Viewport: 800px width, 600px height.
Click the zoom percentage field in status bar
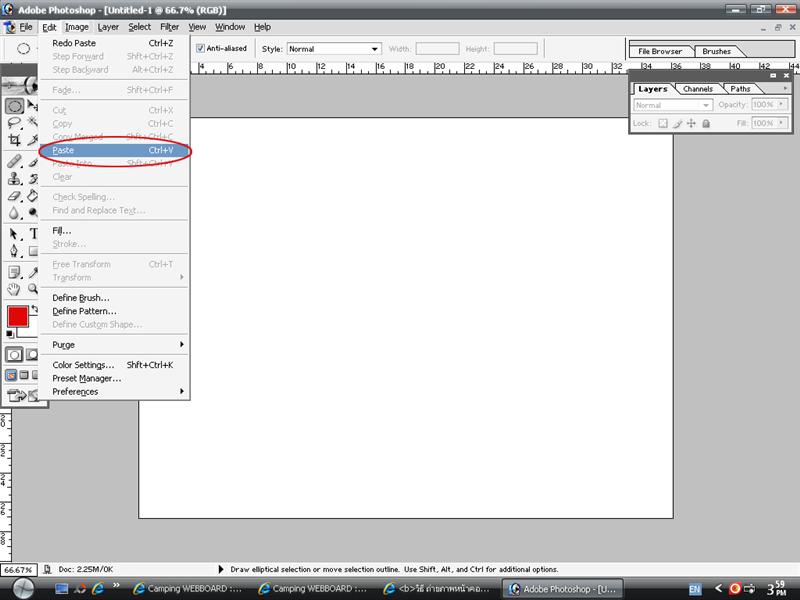(19, 569)
